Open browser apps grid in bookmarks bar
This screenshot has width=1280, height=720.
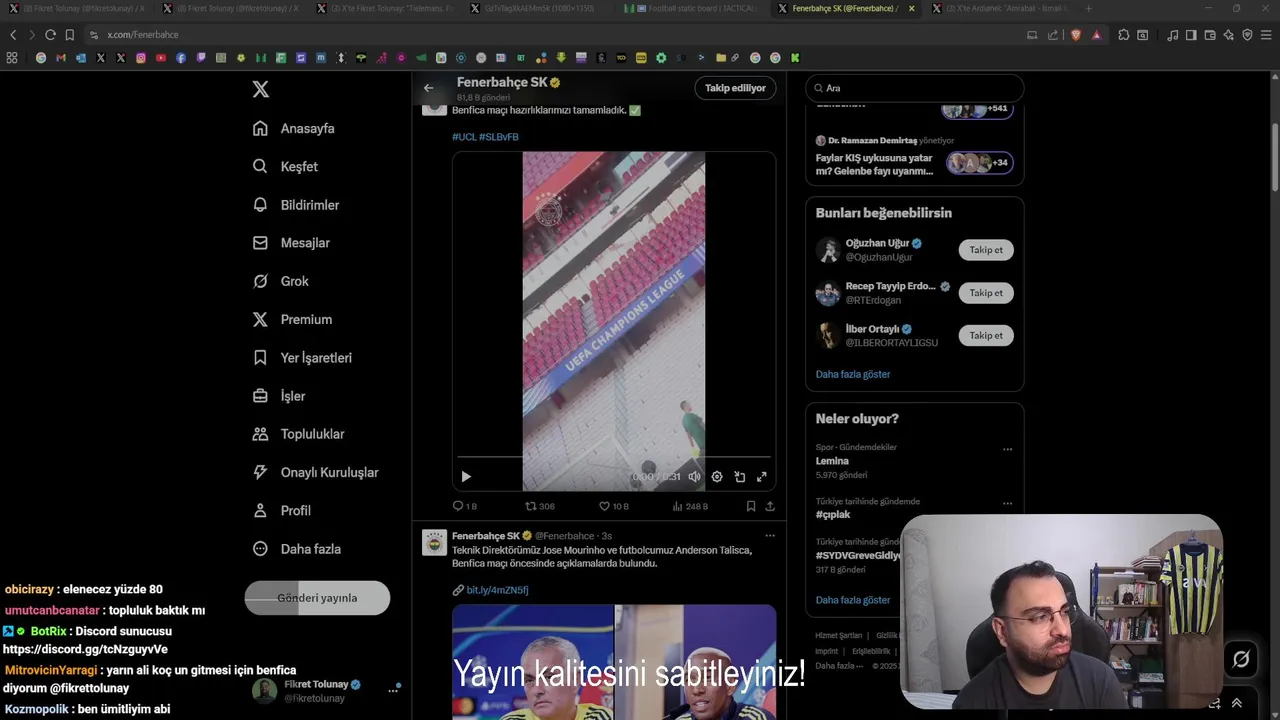pos(12,58)
